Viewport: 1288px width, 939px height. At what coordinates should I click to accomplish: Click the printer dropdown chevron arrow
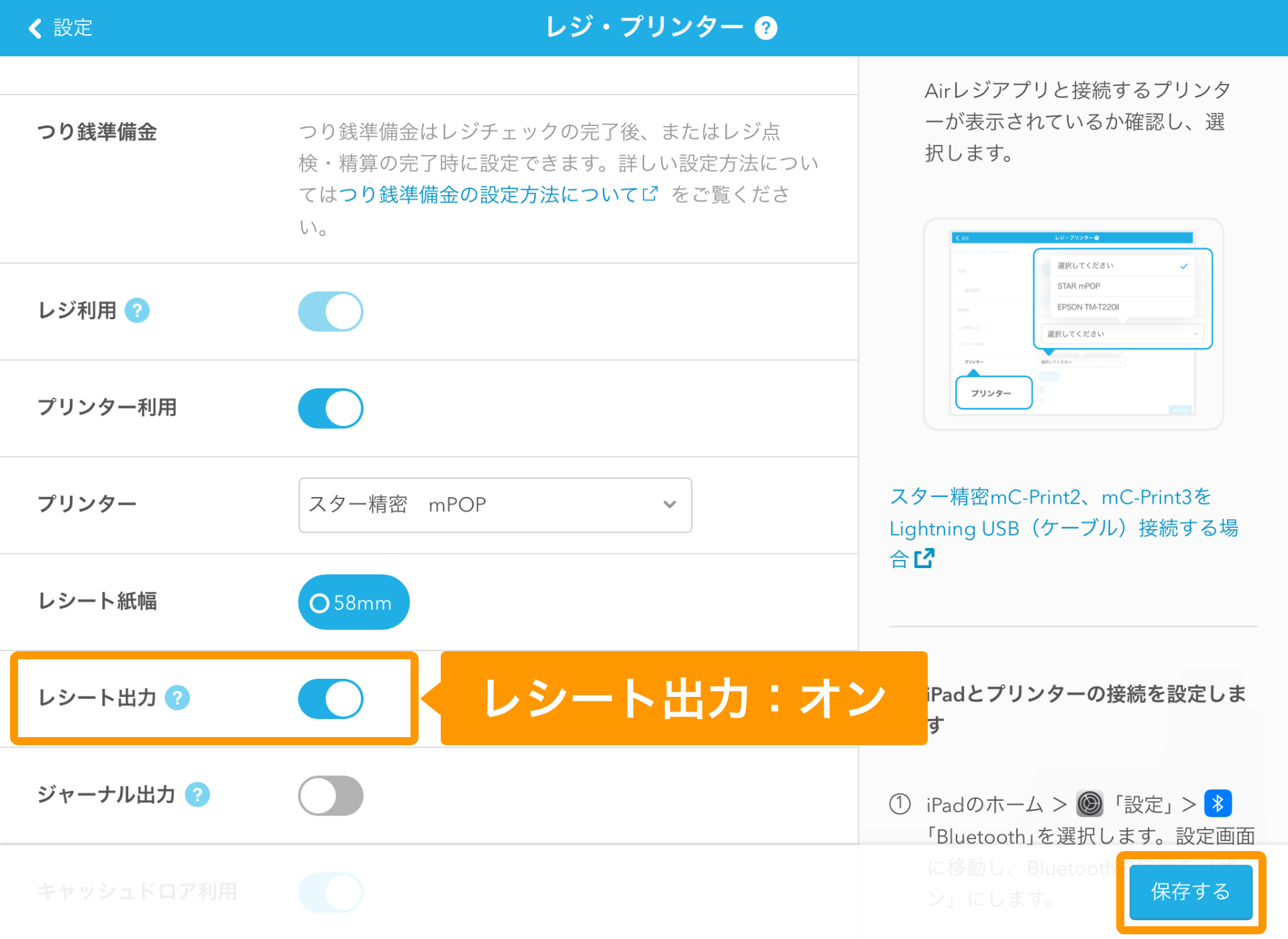click(669, 505)
